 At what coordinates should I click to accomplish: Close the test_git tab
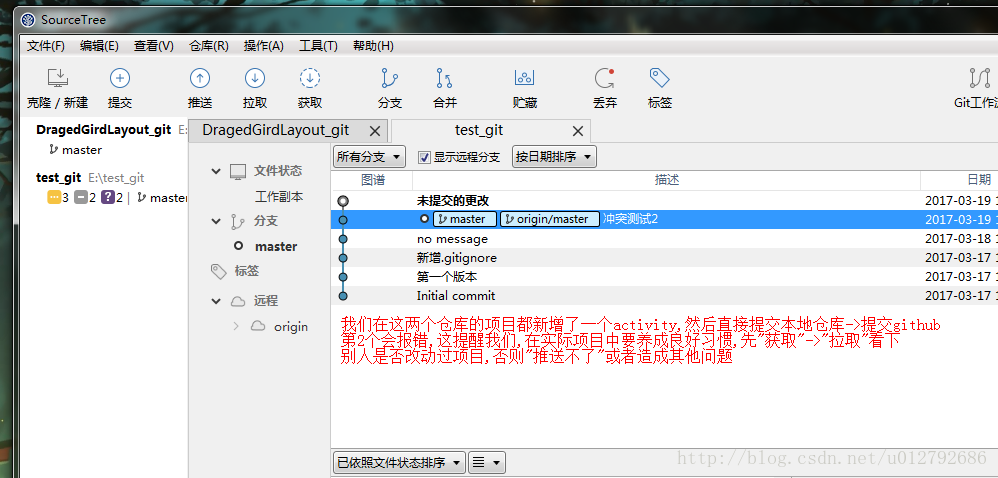[x=578, y=131]
